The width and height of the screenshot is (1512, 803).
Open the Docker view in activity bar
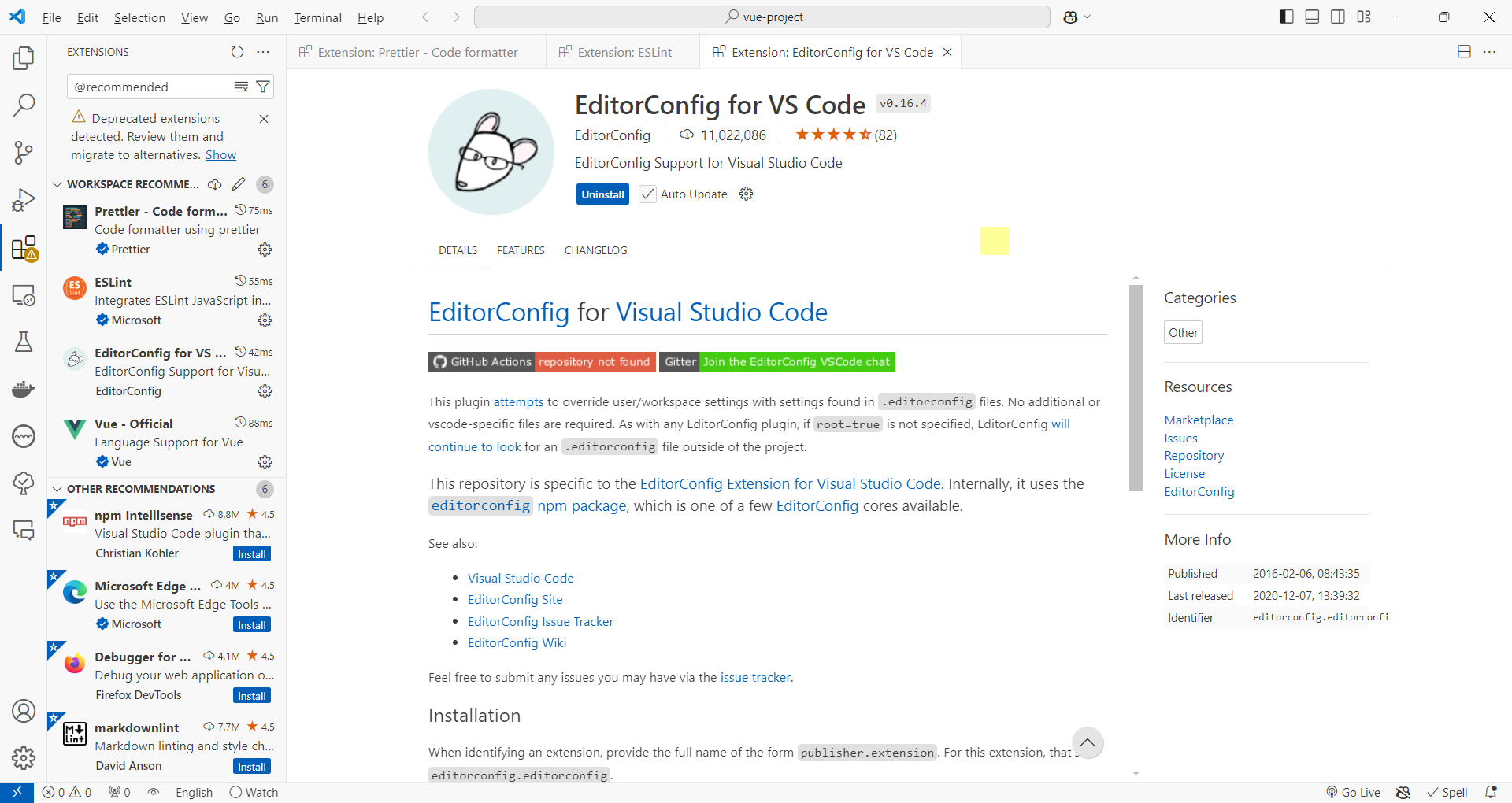pos(24,389)
